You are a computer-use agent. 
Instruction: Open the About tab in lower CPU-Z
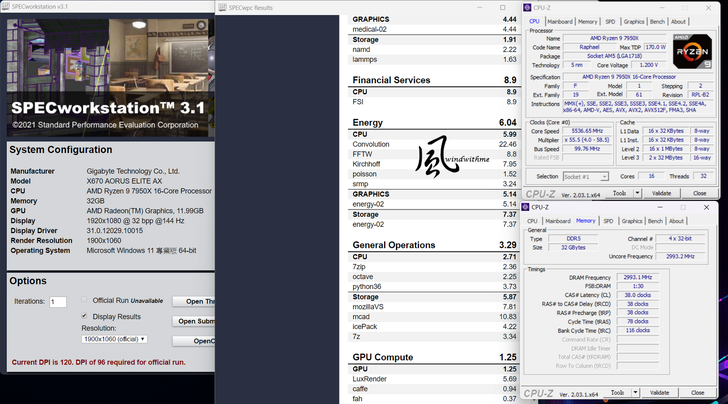[676, 221]
